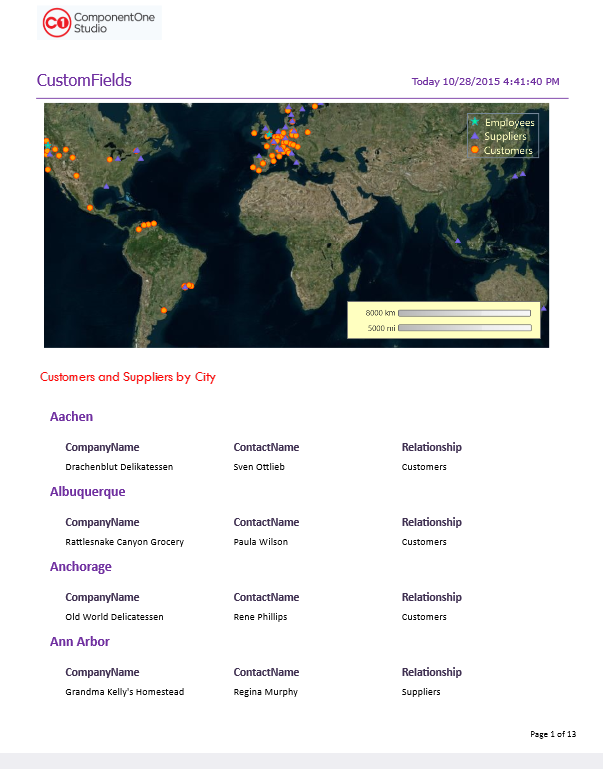Select the Anchorage city group header
The width and height of the screenshot is (603, 769).
80,567
